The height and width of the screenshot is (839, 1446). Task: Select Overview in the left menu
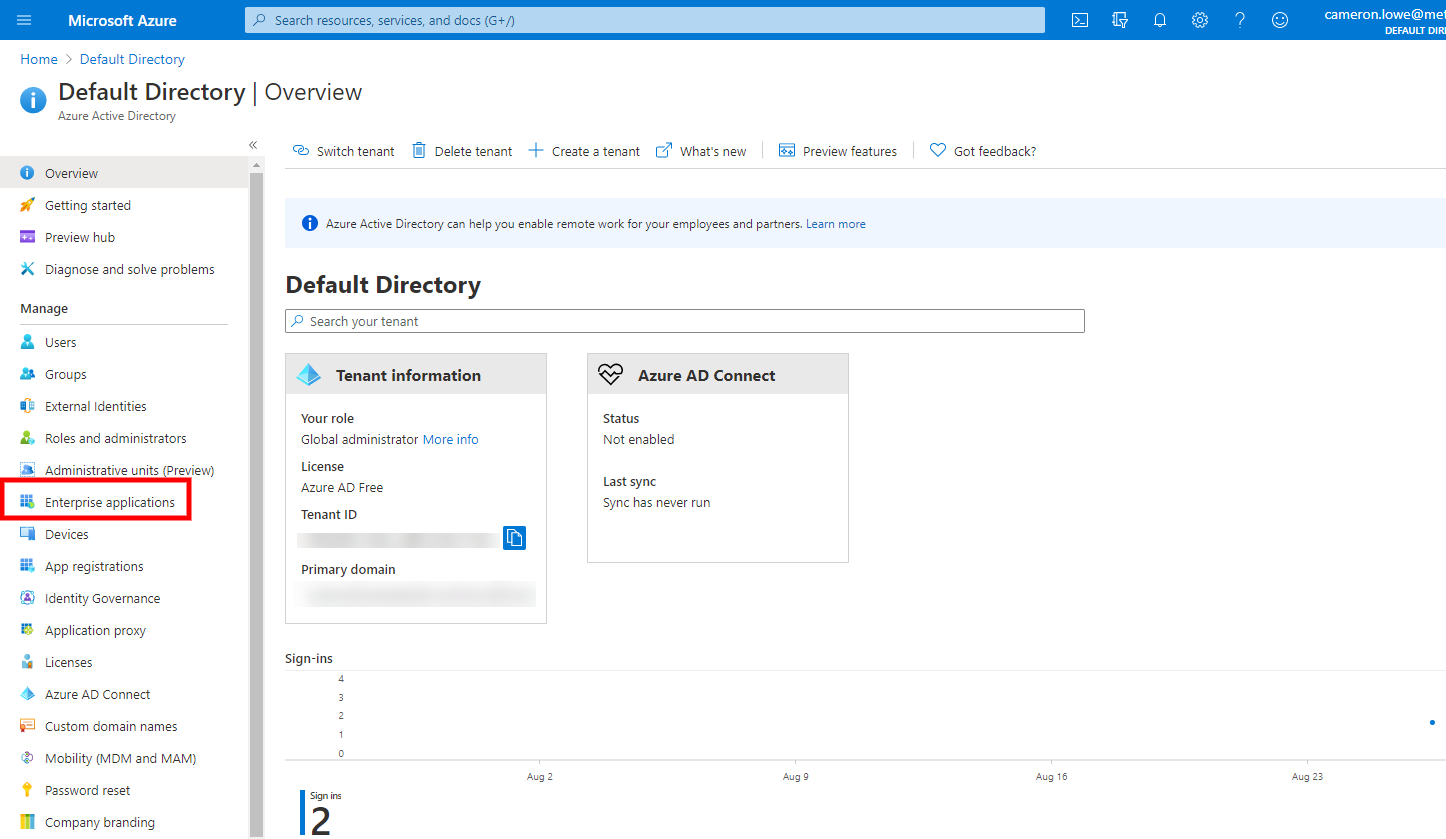tap(124, 173)
